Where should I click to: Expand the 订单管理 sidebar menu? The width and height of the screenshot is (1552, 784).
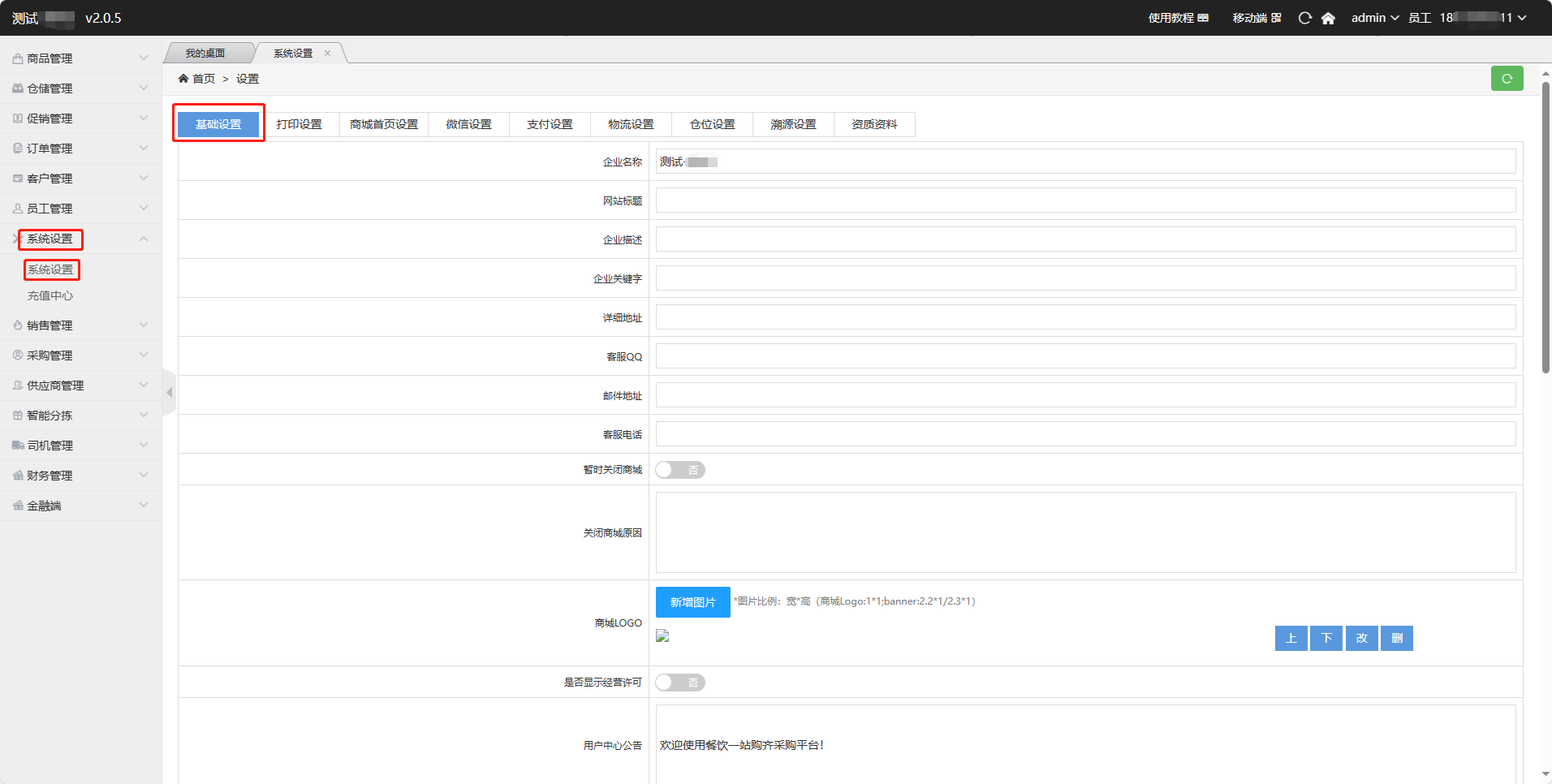click(80, 149)
